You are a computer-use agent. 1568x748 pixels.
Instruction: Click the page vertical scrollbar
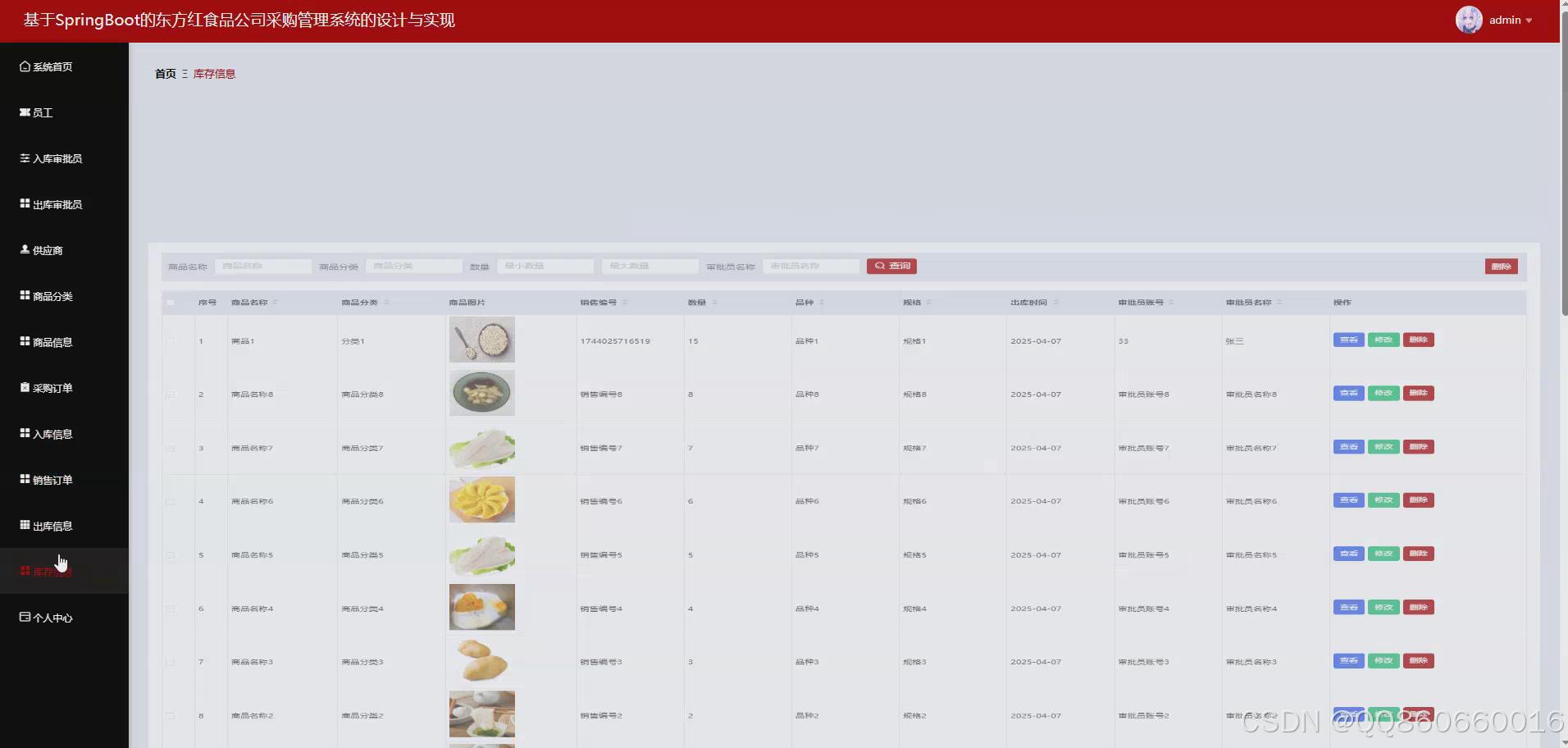click(1564, 164)
